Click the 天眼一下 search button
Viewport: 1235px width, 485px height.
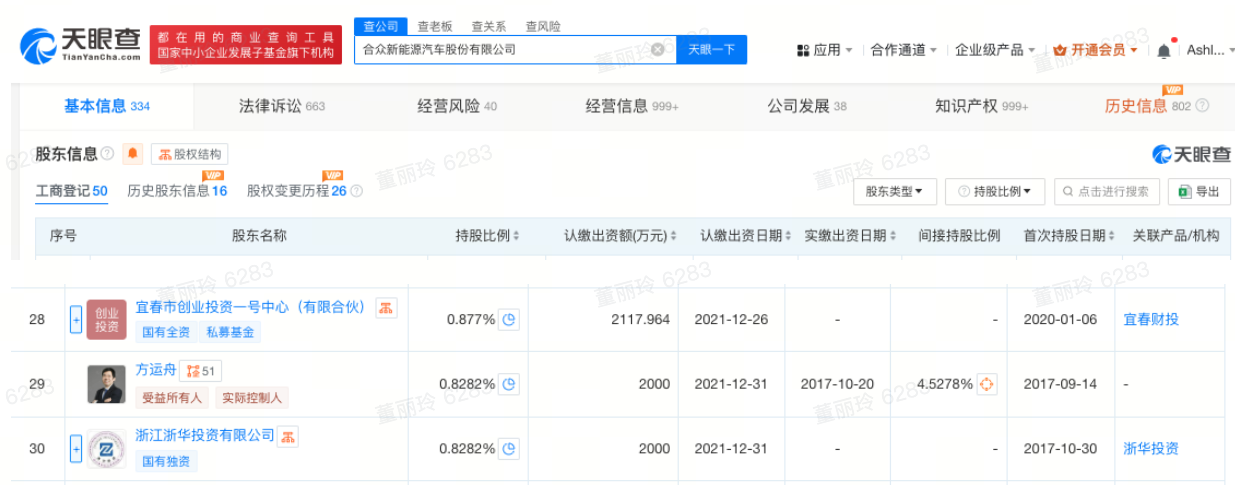(712, 49)
